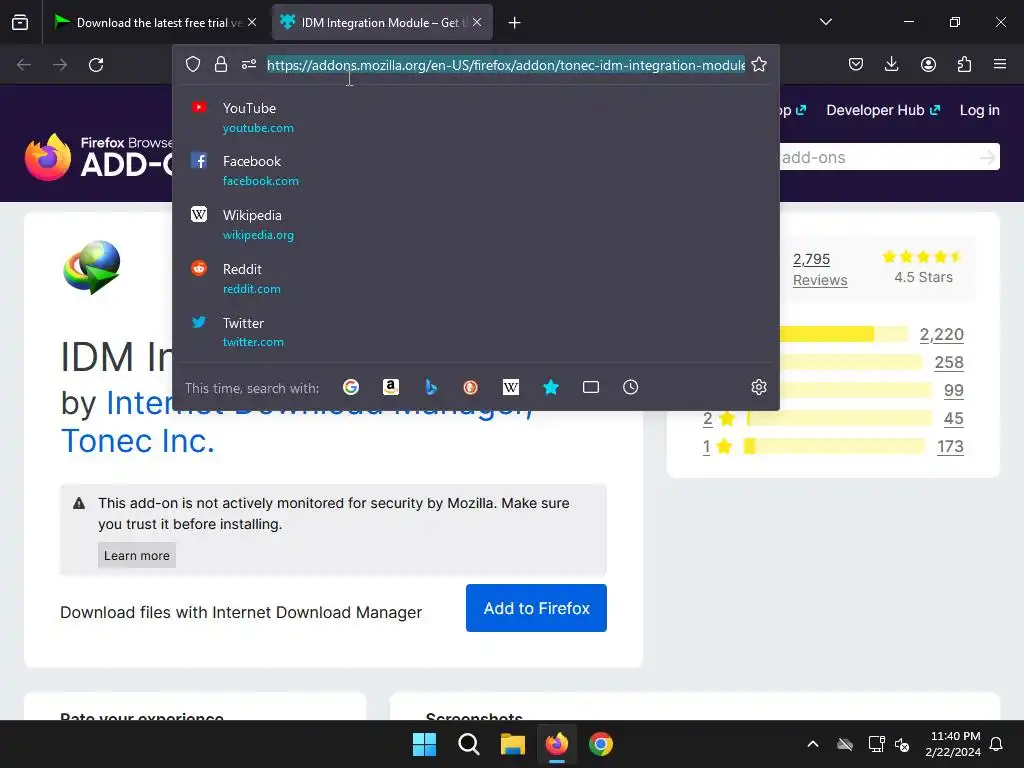
Task: Click Log in
Action: (x=980, y=110)
